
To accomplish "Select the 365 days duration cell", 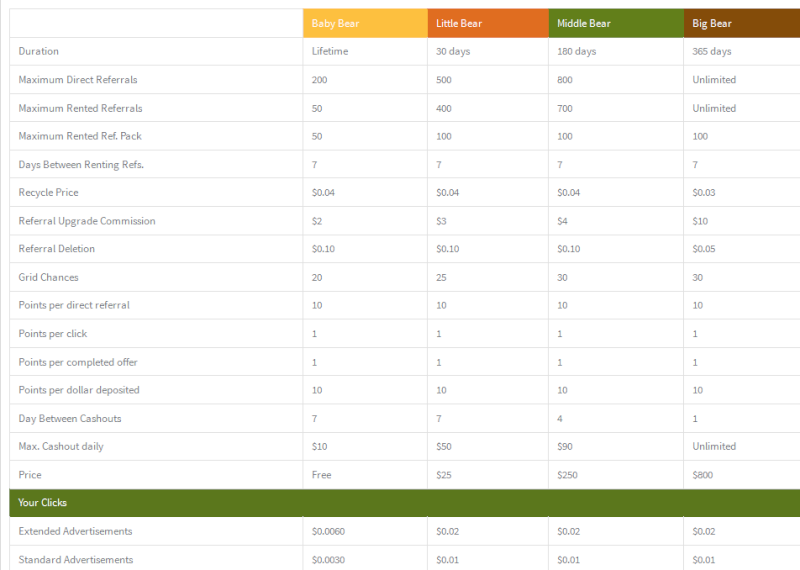I will 742,51.
